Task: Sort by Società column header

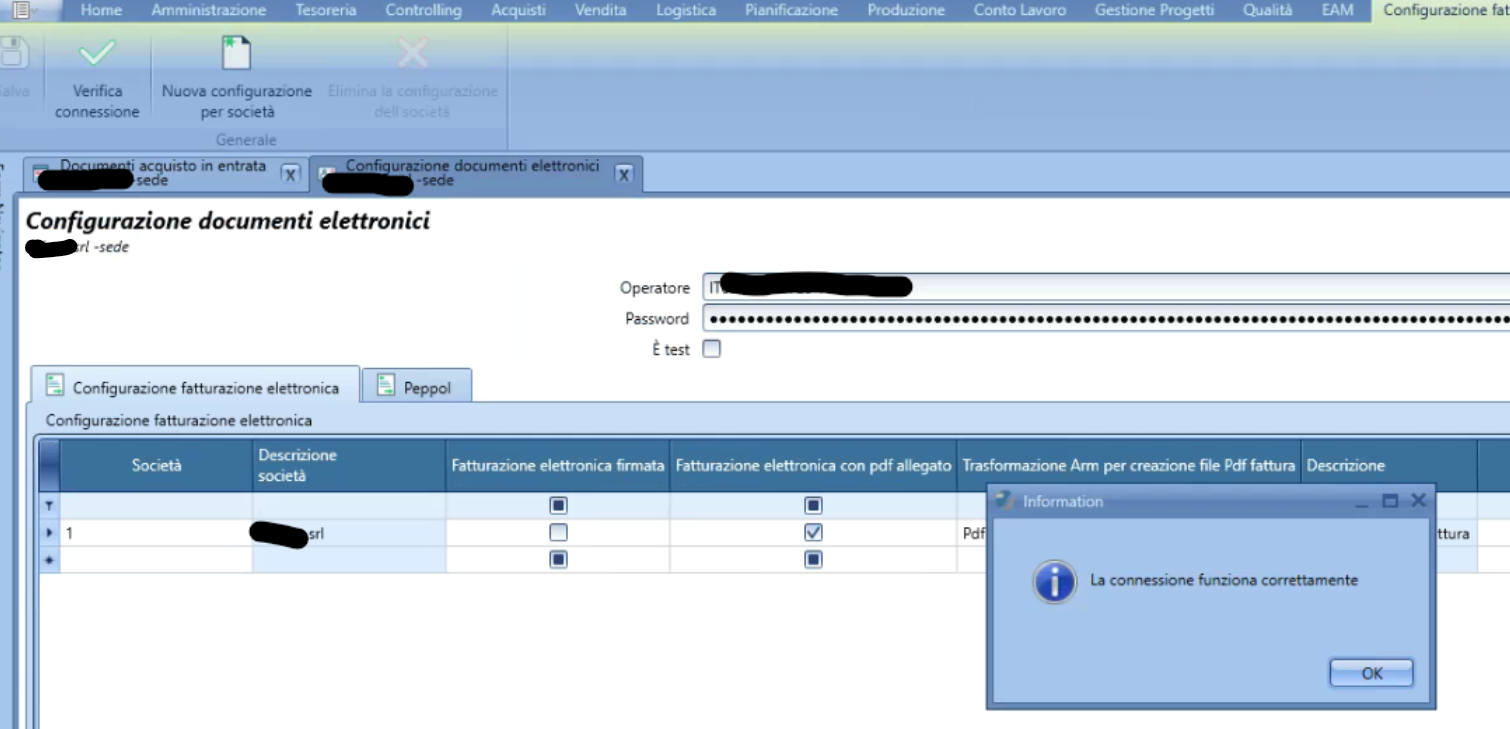Action: (156, 465)
